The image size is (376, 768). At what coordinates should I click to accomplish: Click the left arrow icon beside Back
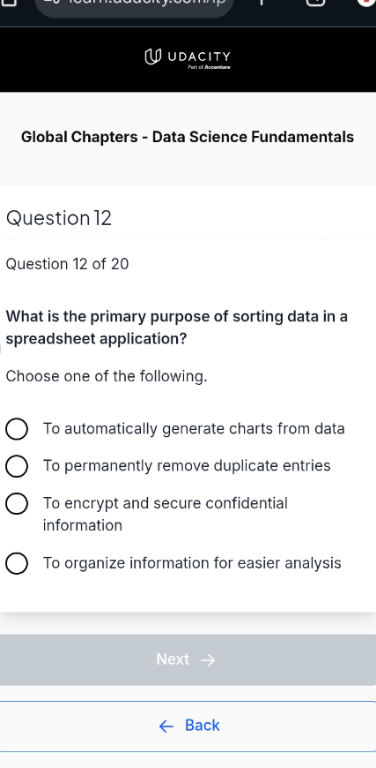[x=166, y=726]
